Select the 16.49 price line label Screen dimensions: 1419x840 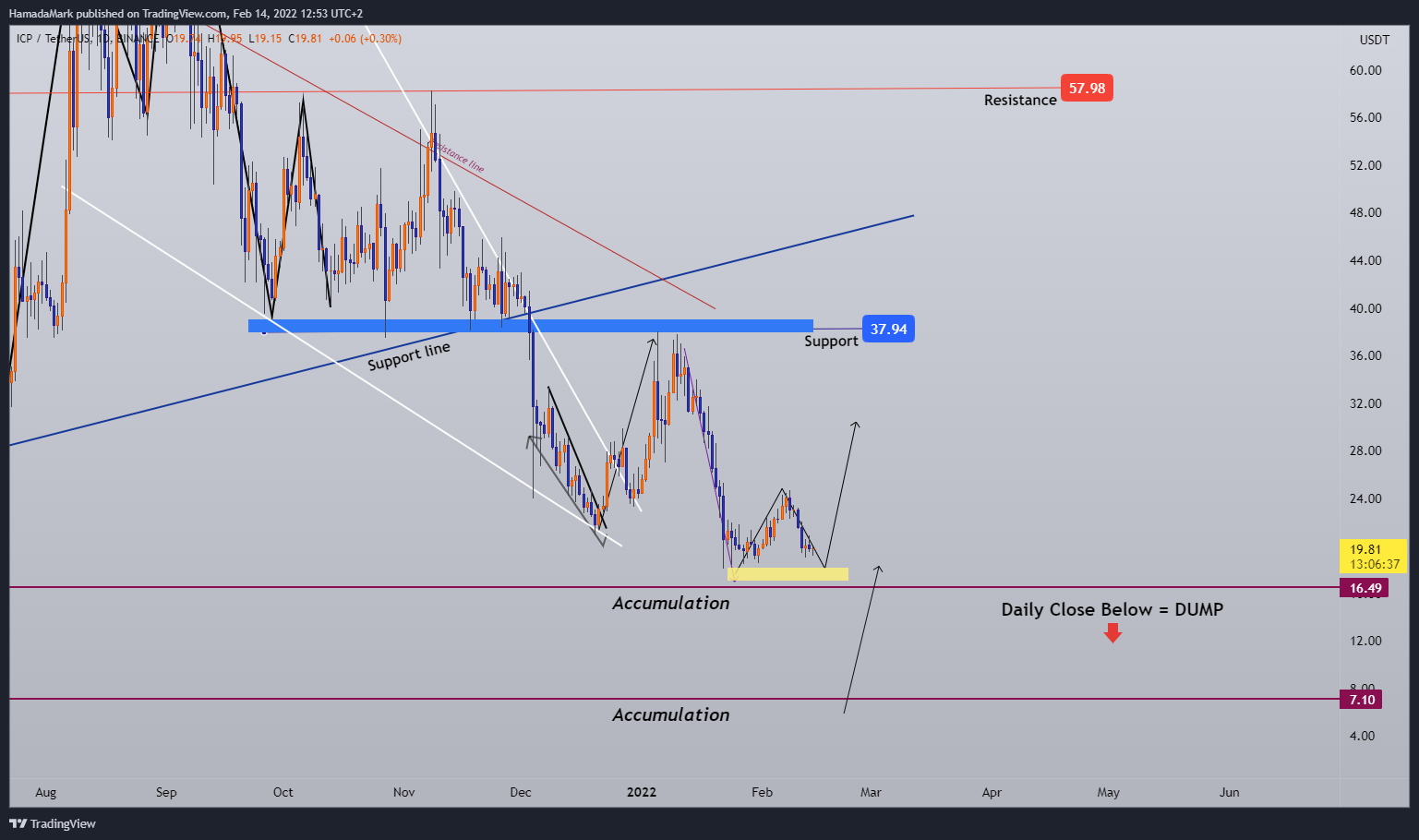coord(1365,588)
